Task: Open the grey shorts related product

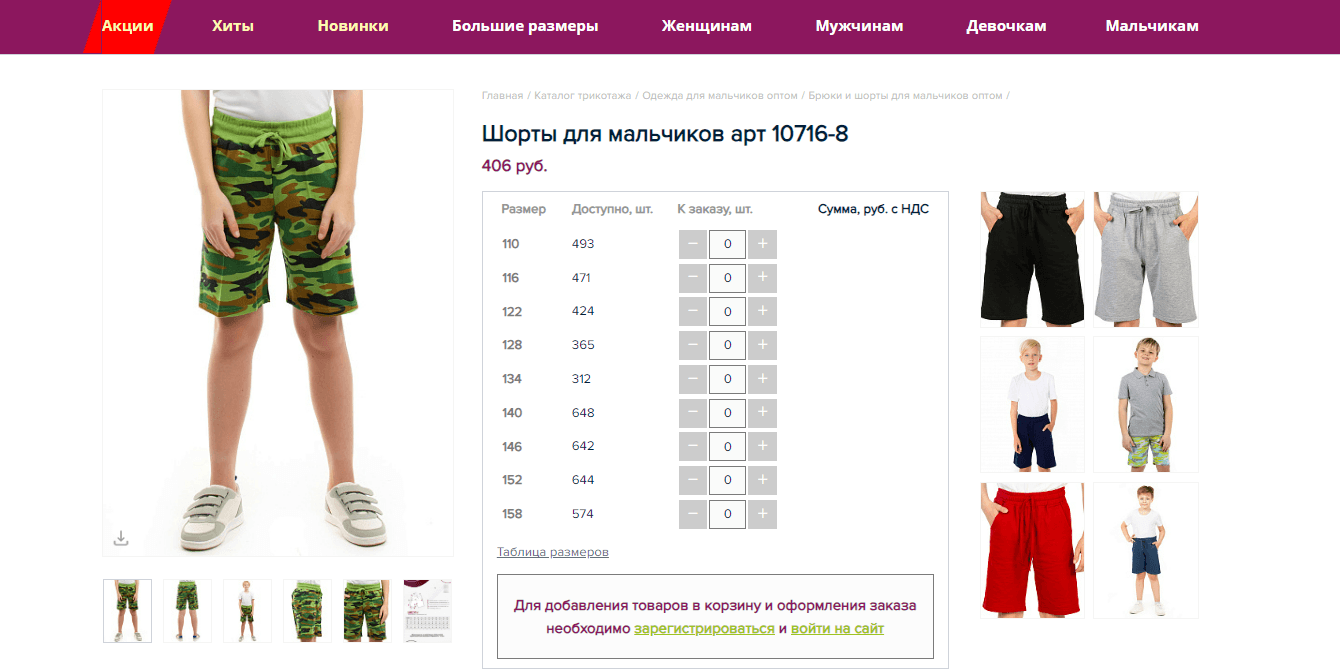Action: [x=1146, y=259]
